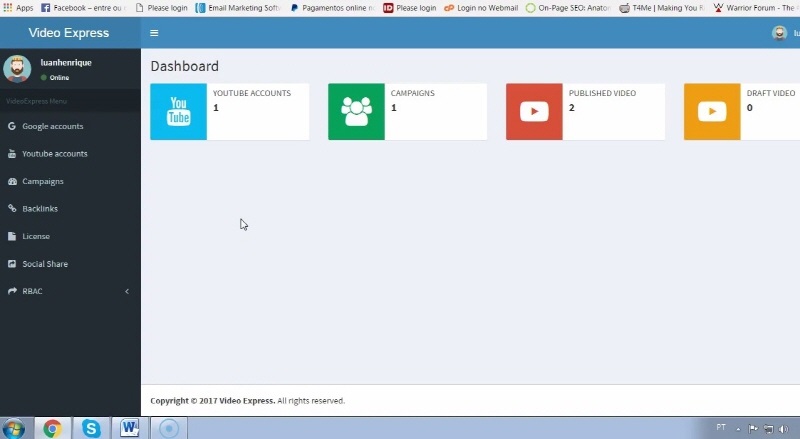
Task: Open Chrome from the taskbar
Action: [x=52, y=428]
